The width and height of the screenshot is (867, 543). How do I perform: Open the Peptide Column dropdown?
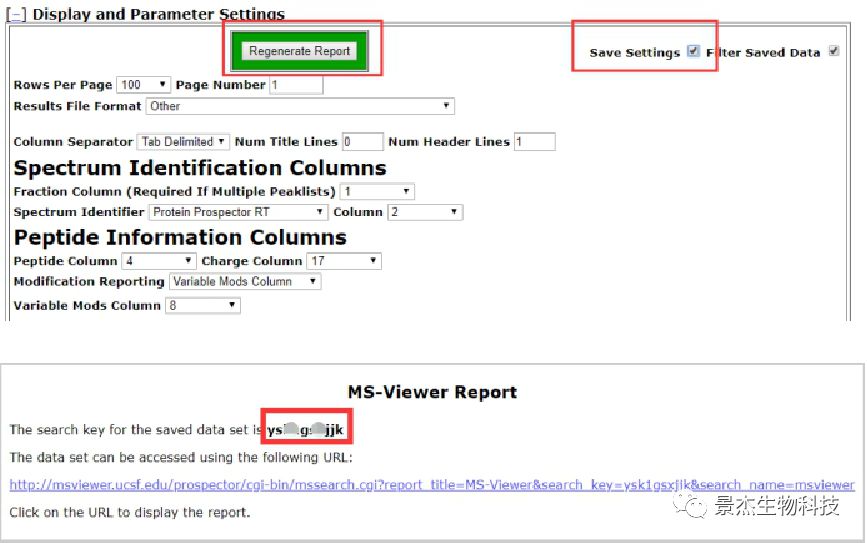[x=159, y=260]
